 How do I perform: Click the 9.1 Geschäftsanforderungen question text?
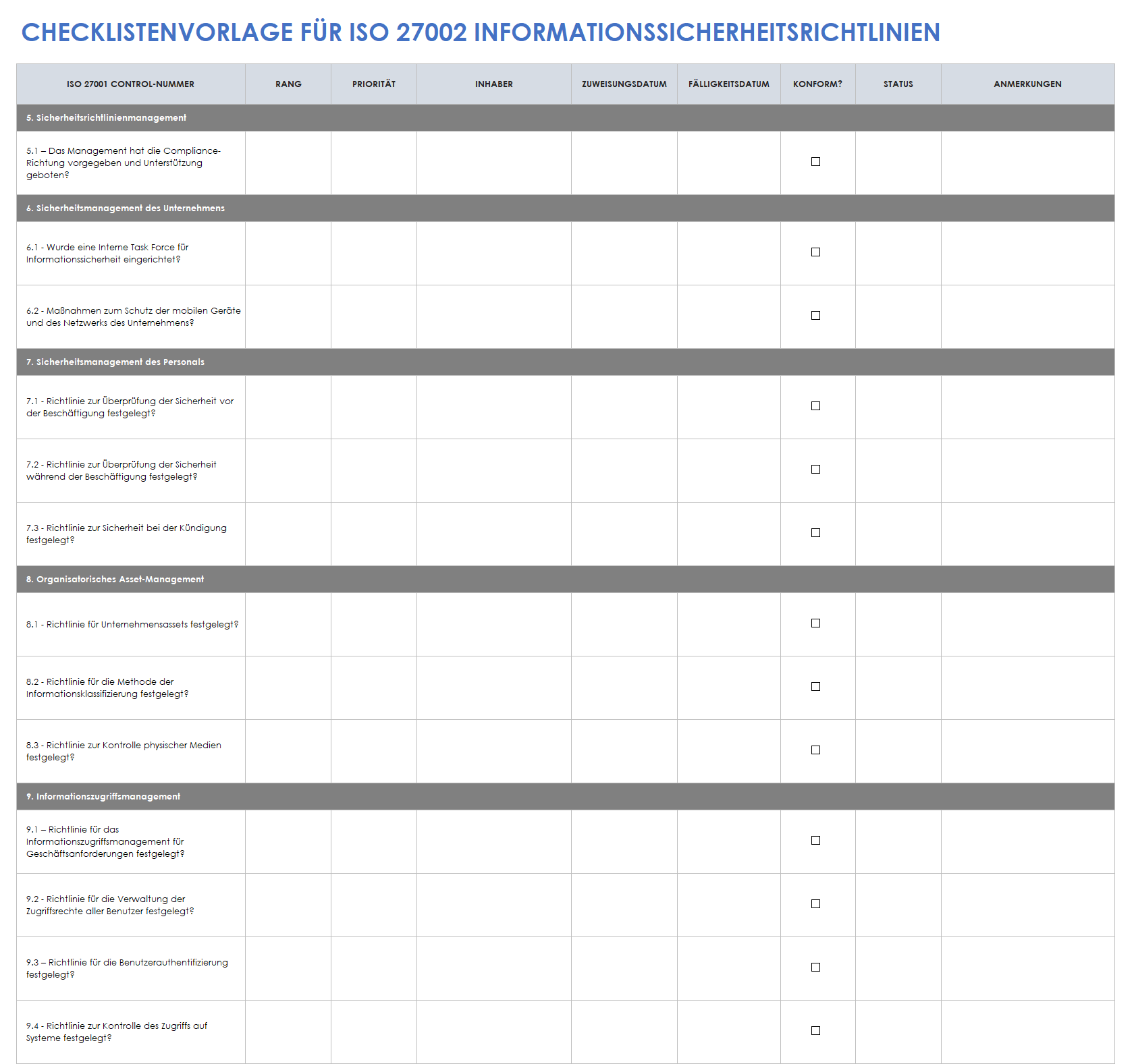point(105,841)
